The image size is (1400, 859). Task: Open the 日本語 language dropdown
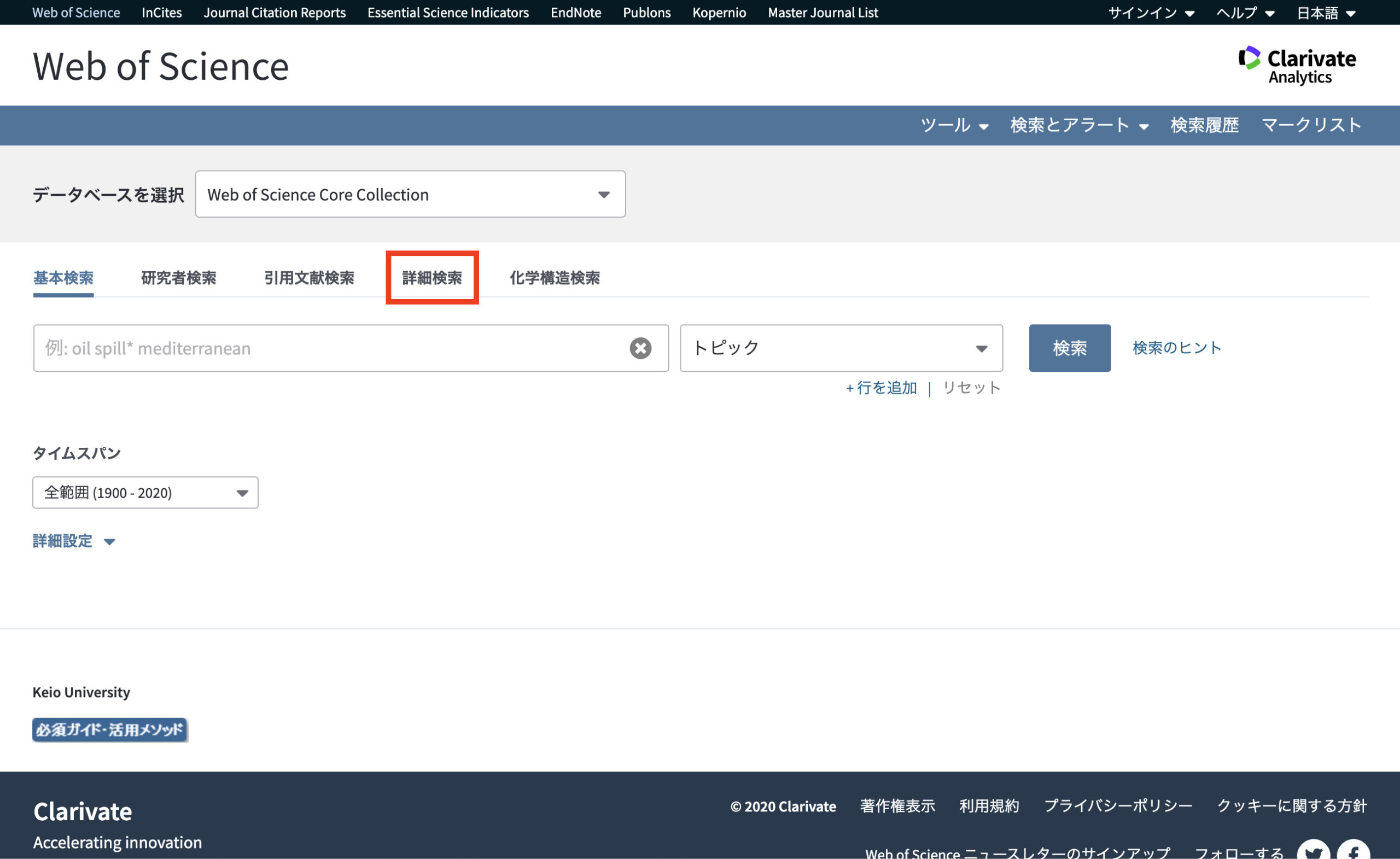pos(1326,13)
